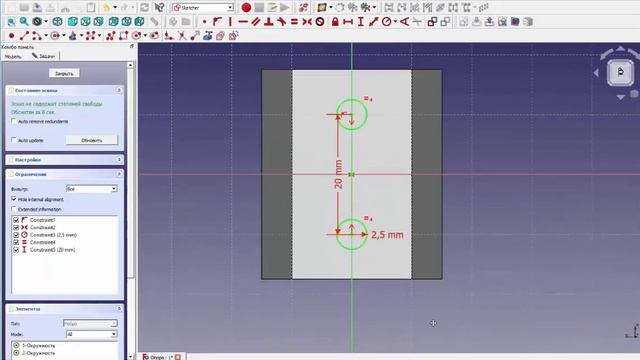Click the Update button beside Auto update
Viewport: 640px width, 360px height.
tap(92, 140)
